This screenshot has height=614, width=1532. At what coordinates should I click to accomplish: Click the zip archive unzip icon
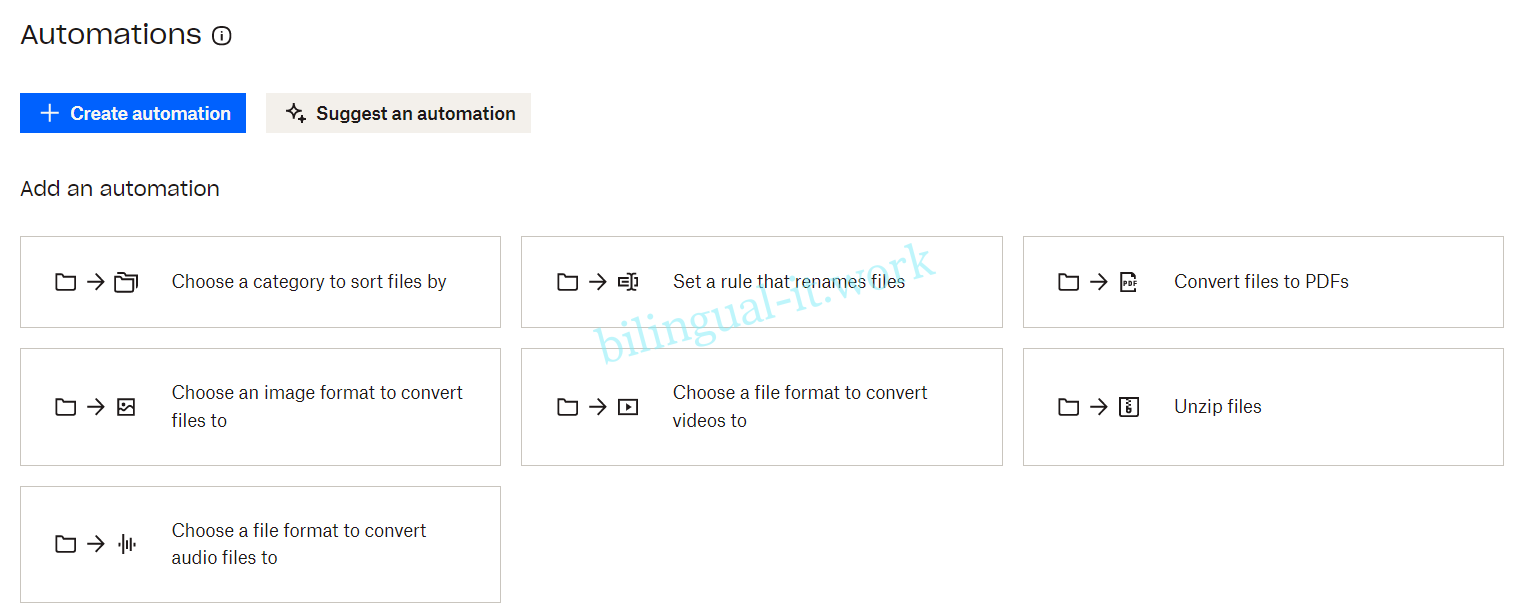[x=1128, y=407]
